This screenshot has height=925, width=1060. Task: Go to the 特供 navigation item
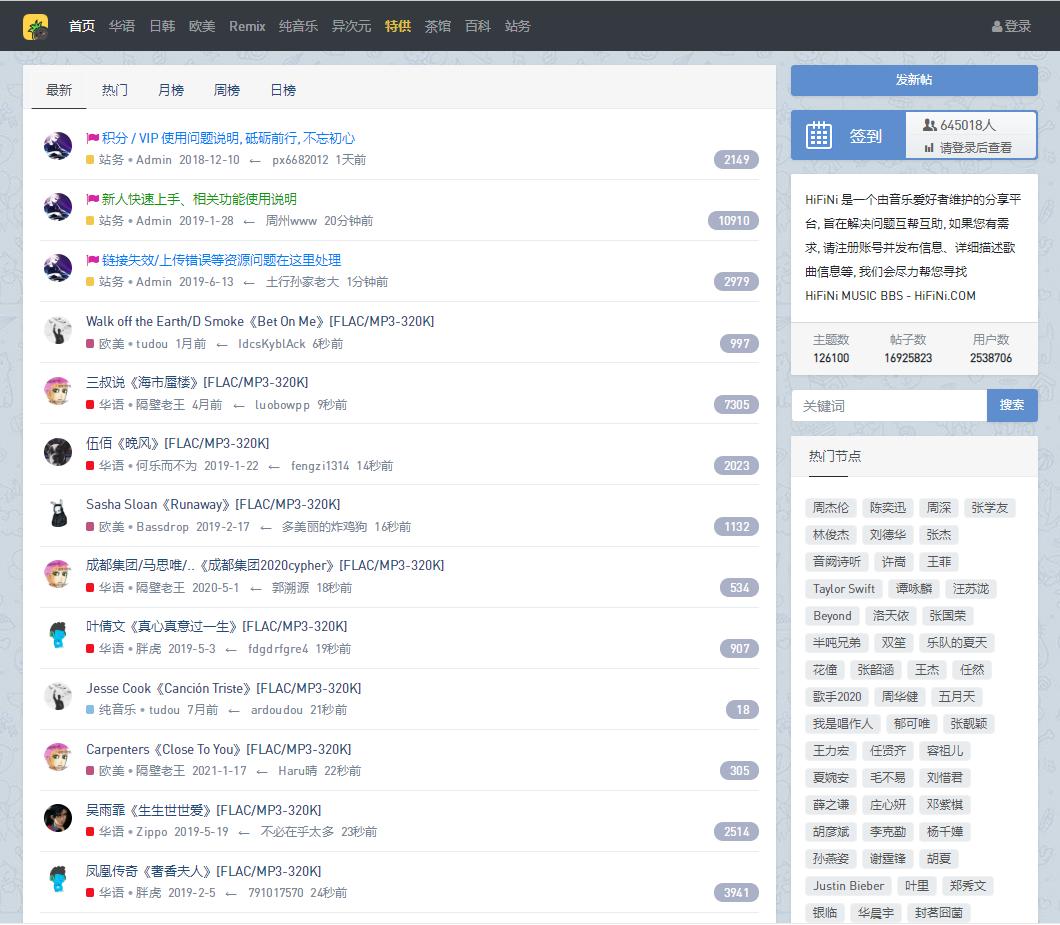coord(398,26)
